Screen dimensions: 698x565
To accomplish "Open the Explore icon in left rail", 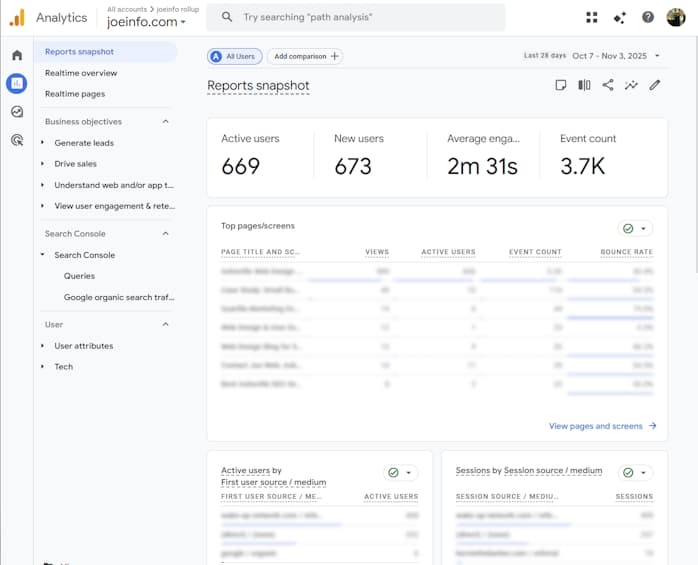I will tap(16, 112).
